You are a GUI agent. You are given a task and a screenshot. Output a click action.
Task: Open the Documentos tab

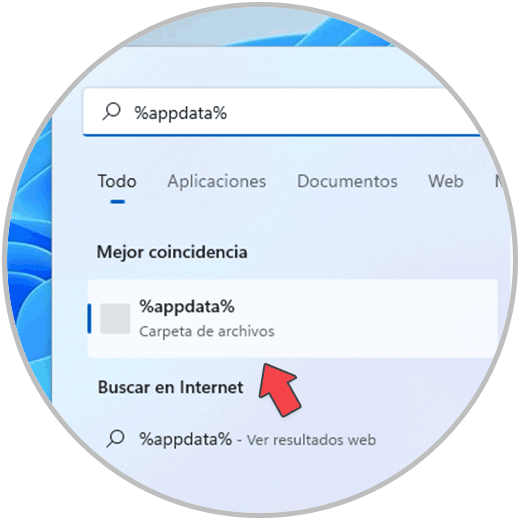point(347,182)
